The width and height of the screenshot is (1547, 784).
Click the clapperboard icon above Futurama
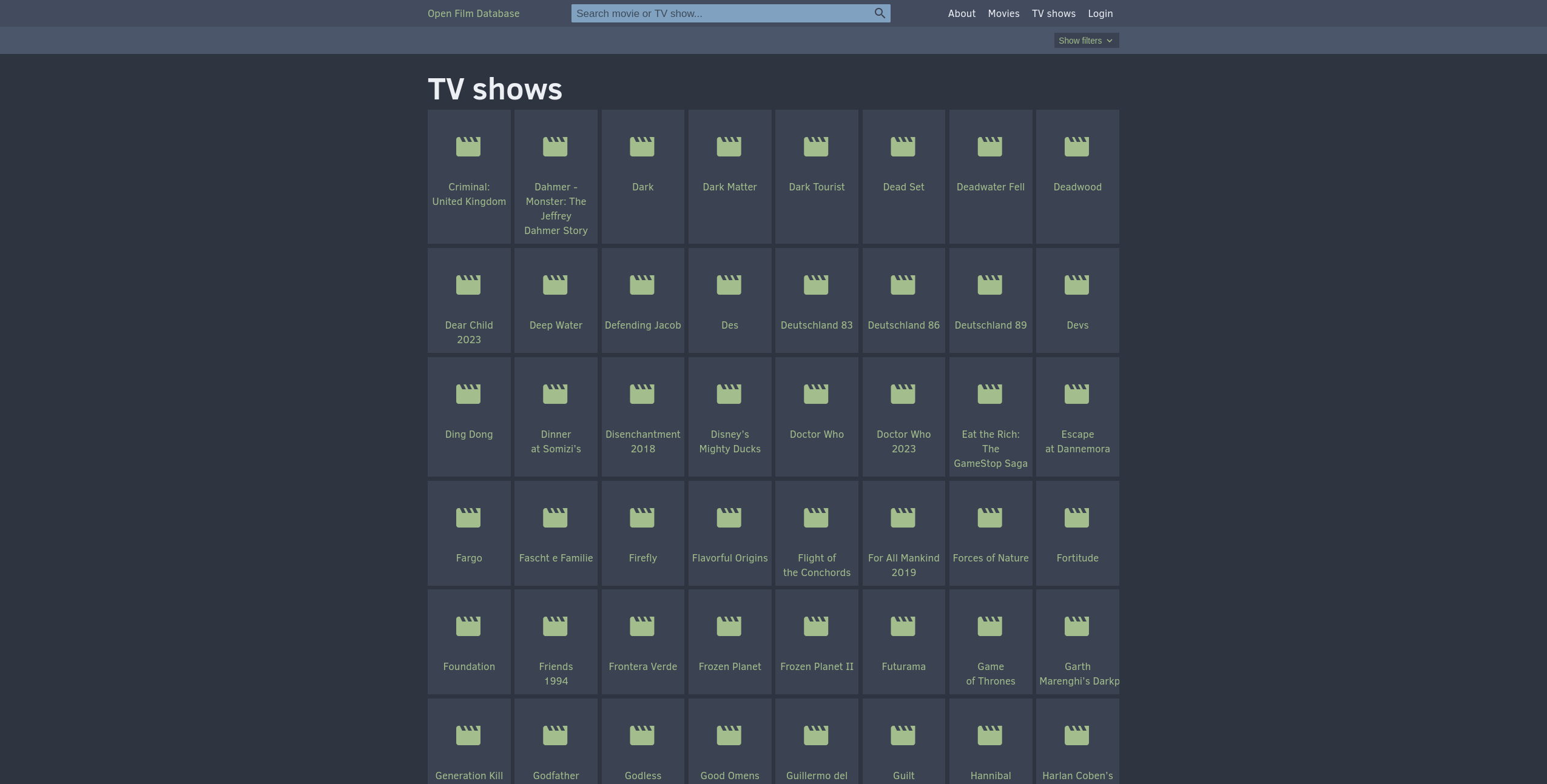click(903, 626)
